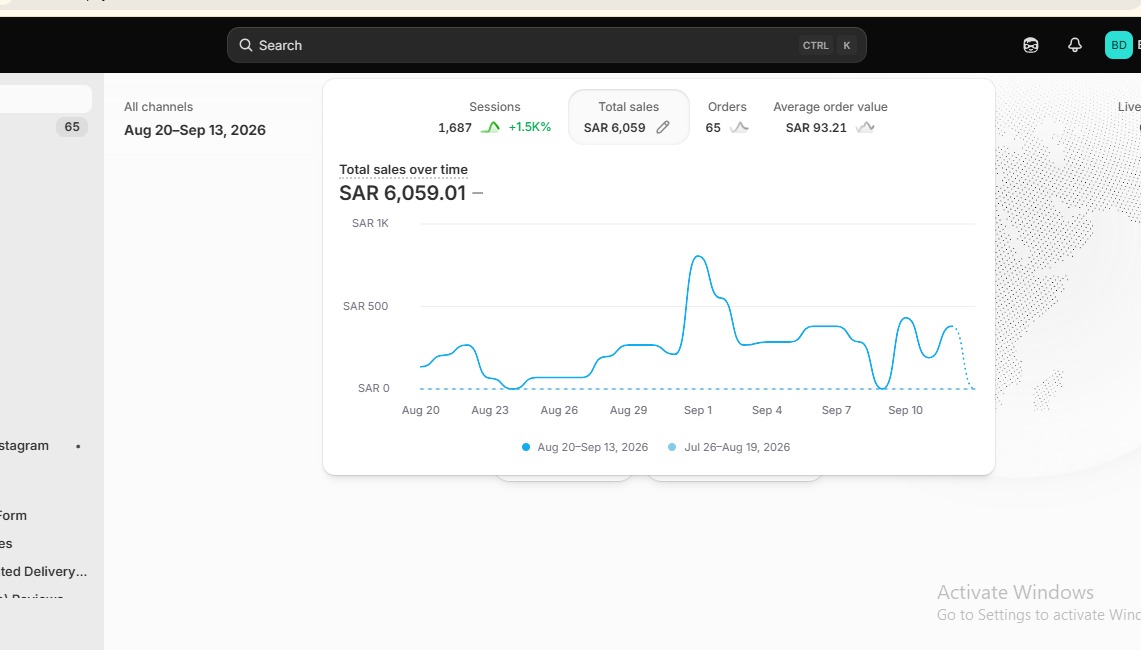Click the sales peak near Sep 1 on chart
1141x650 pixels.
(699, 256)
